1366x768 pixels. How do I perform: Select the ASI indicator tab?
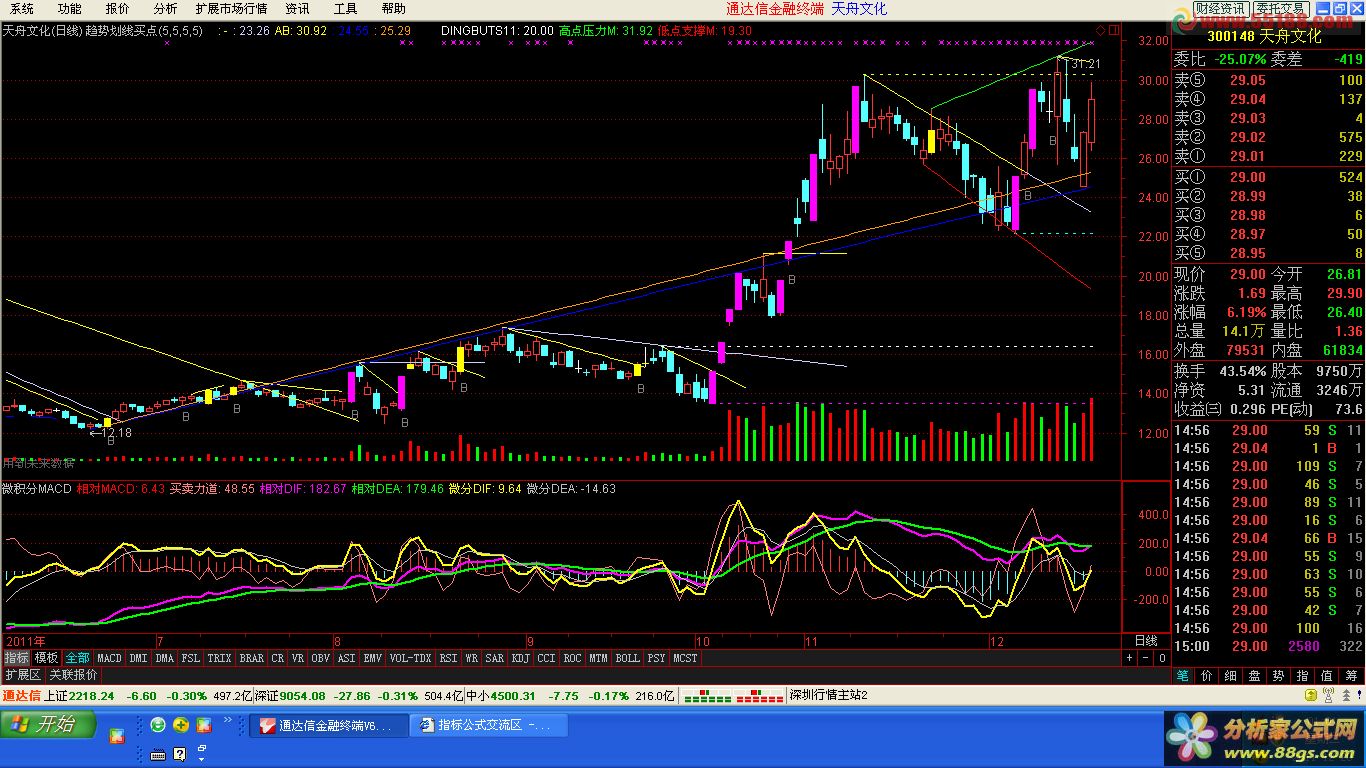(x=347, y=658)
